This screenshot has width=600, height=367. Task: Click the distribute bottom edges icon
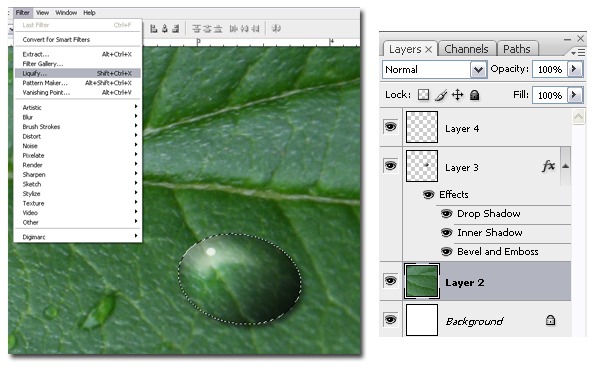(218, 29)
